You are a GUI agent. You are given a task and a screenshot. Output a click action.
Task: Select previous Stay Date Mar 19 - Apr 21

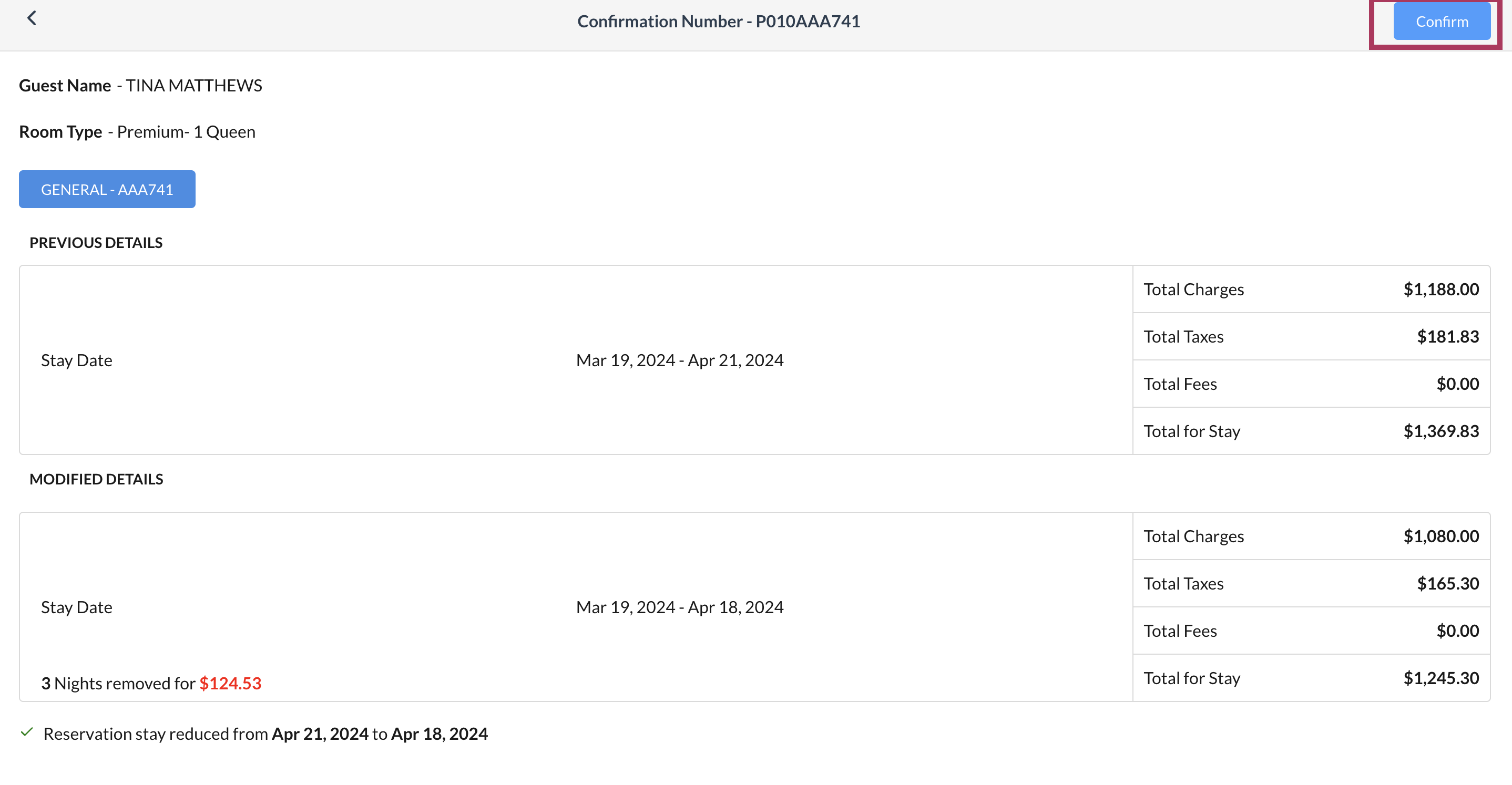tap(680, 359)
